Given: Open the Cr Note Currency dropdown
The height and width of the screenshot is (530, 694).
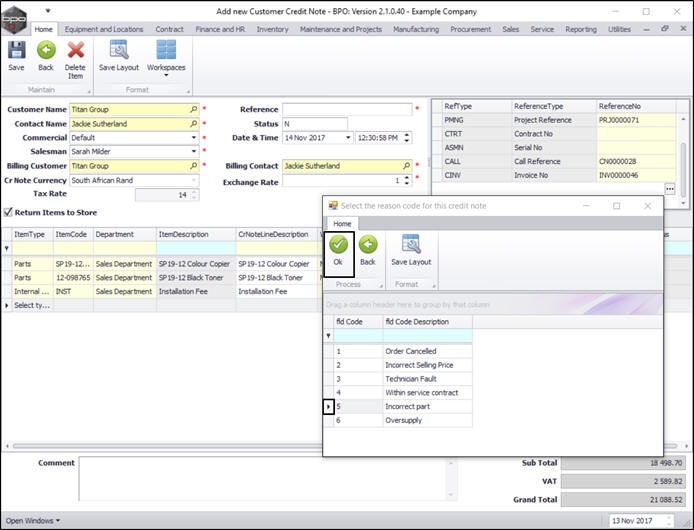Looking at the screenshot, I should point(194,180).
